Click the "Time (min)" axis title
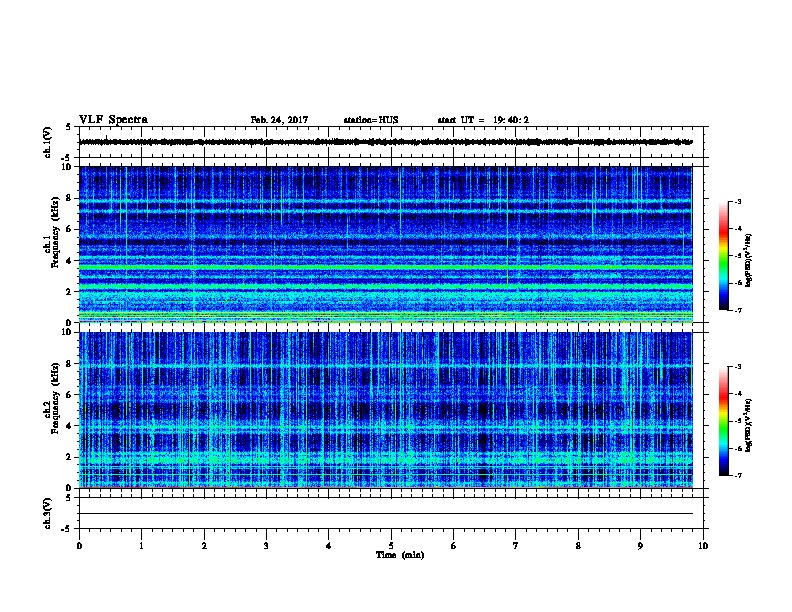The image size is (792, 612). pyautogui.click(x=400, y=555)
